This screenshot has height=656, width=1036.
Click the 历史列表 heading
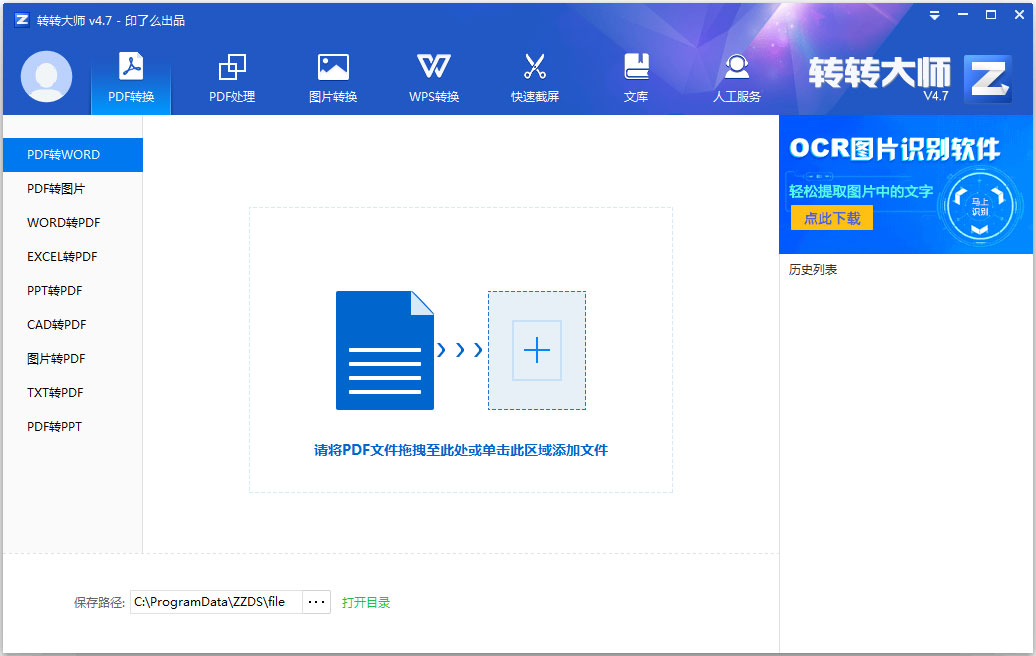pyautogui.click(x=813, y=270)
